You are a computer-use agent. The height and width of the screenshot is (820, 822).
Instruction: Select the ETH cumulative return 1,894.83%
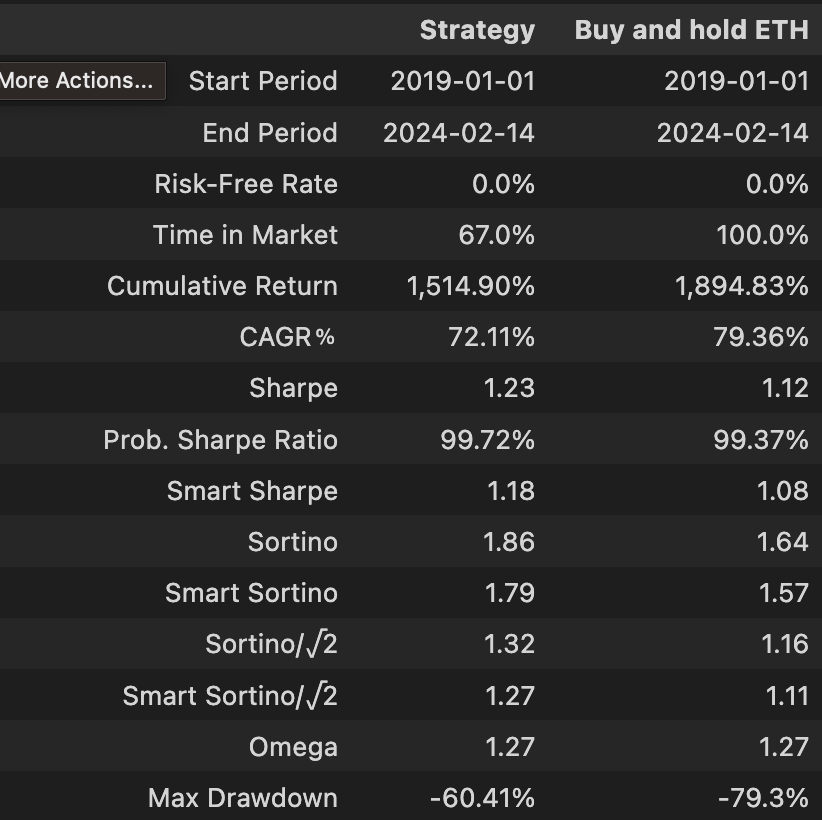click(741, 286)
